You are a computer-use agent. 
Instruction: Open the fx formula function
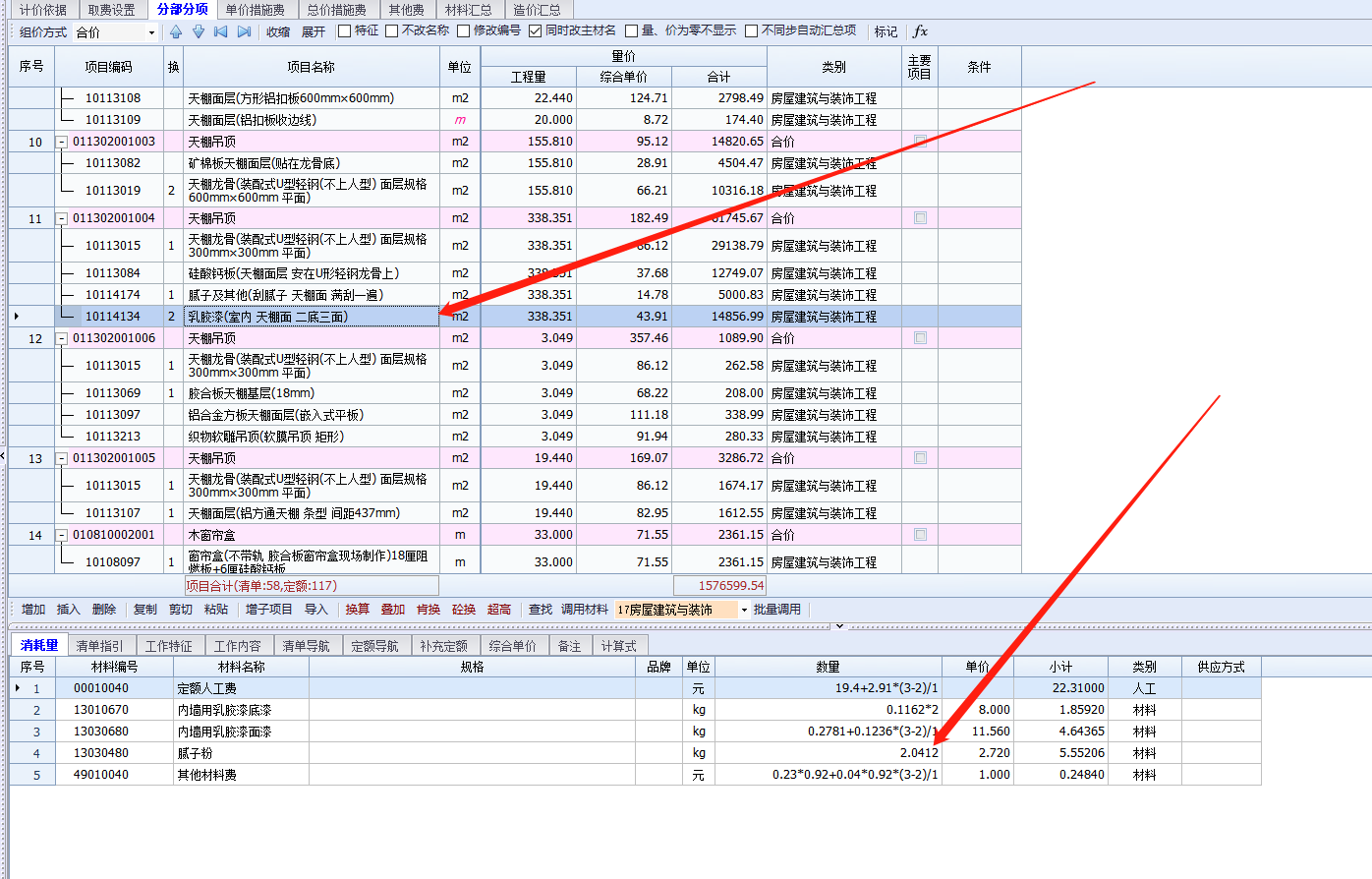click(x=920, y=31)
